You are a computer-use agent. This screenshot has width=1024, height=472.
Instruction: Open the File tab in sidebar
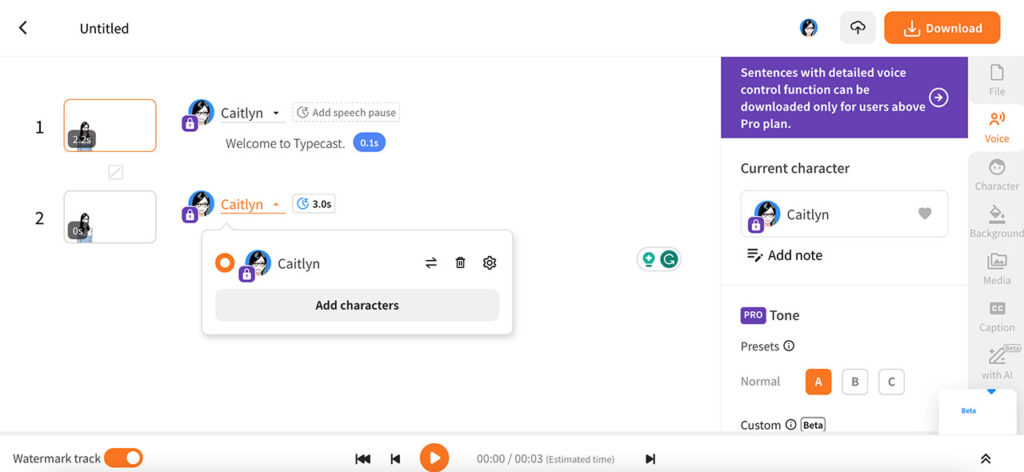pos(997,80)
